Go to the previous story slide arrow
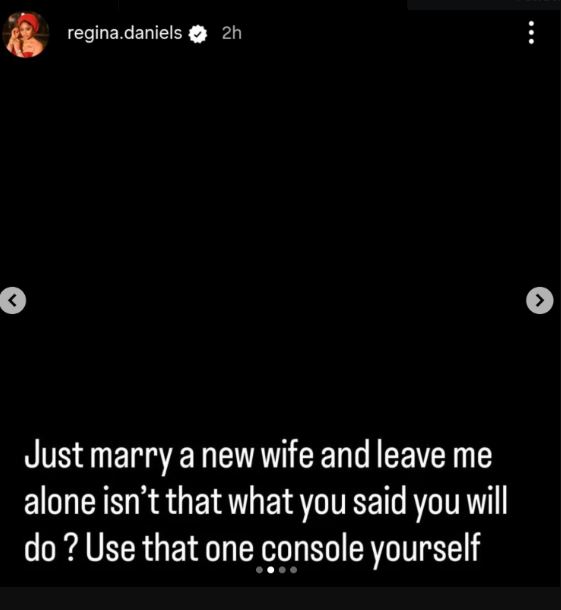Screen dimensions: 561x610 tap(12, 300)
